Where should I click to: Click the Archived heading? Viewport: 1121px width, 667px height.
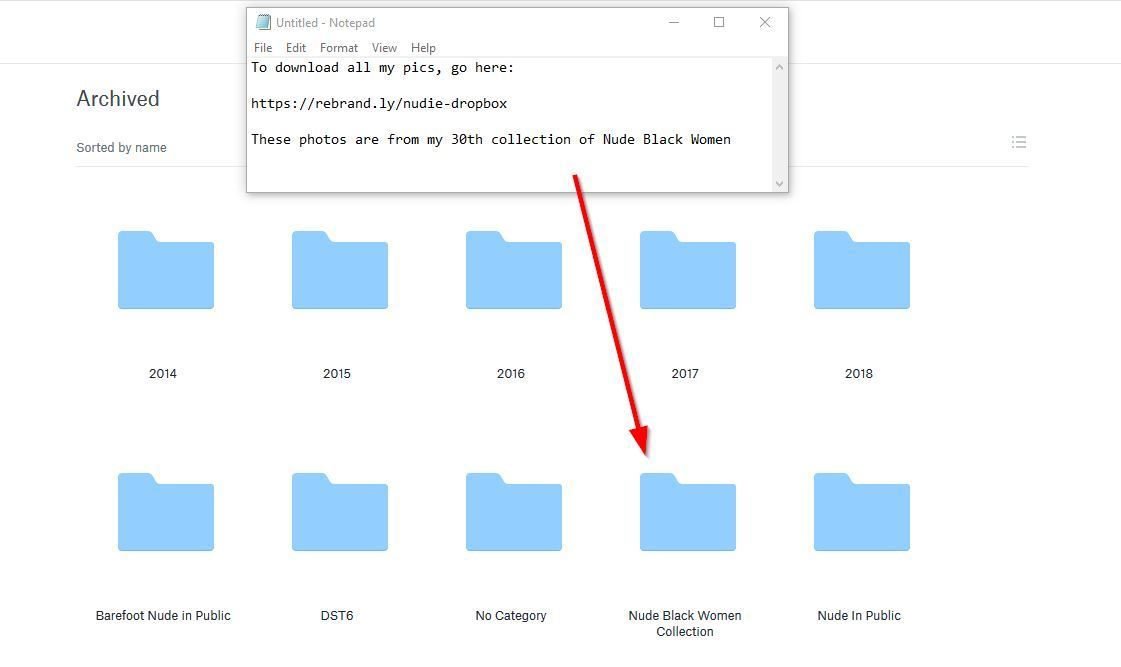(118, 99)
